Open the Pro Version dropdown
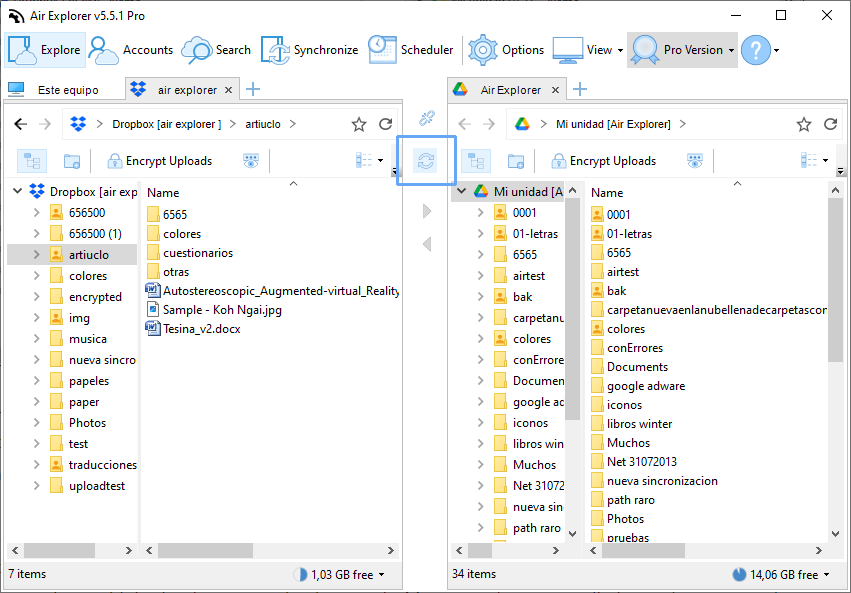851x593 pixels. point(682,50)
